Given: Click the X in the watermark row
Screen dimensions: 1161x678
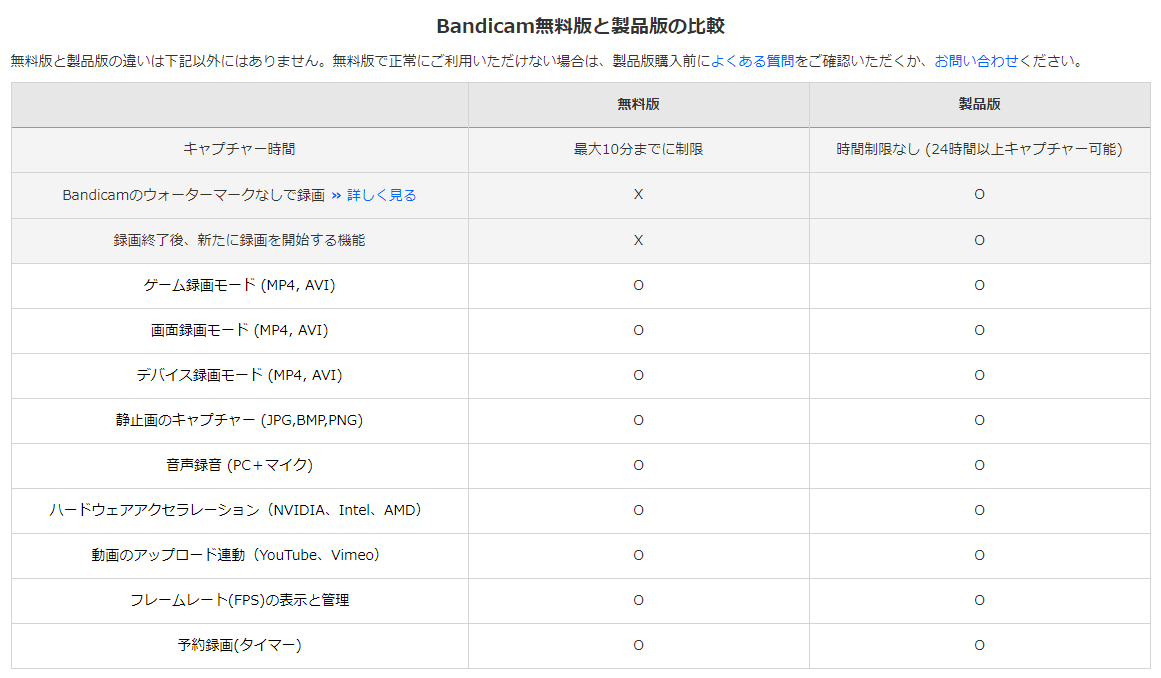Looking at the screenshot, I should (x=638, y=195).
